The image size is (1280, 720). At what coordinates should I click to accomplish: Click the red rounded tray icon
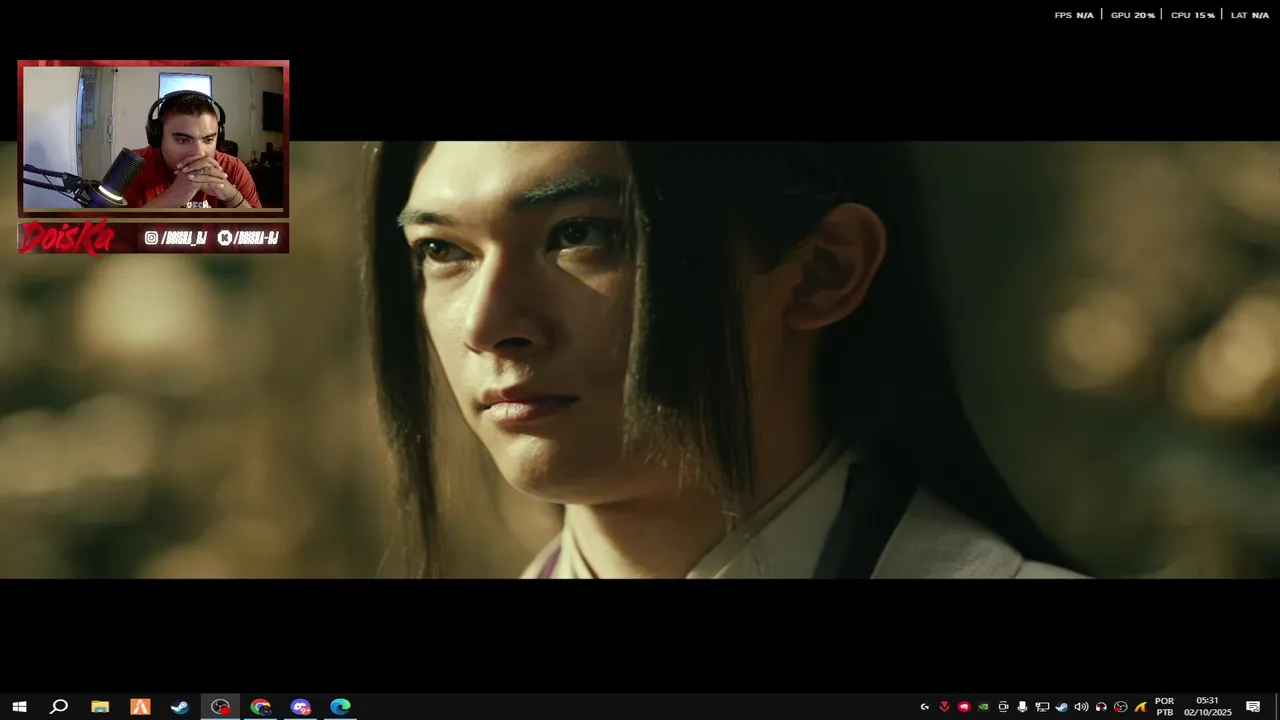(x=964, y=707)
